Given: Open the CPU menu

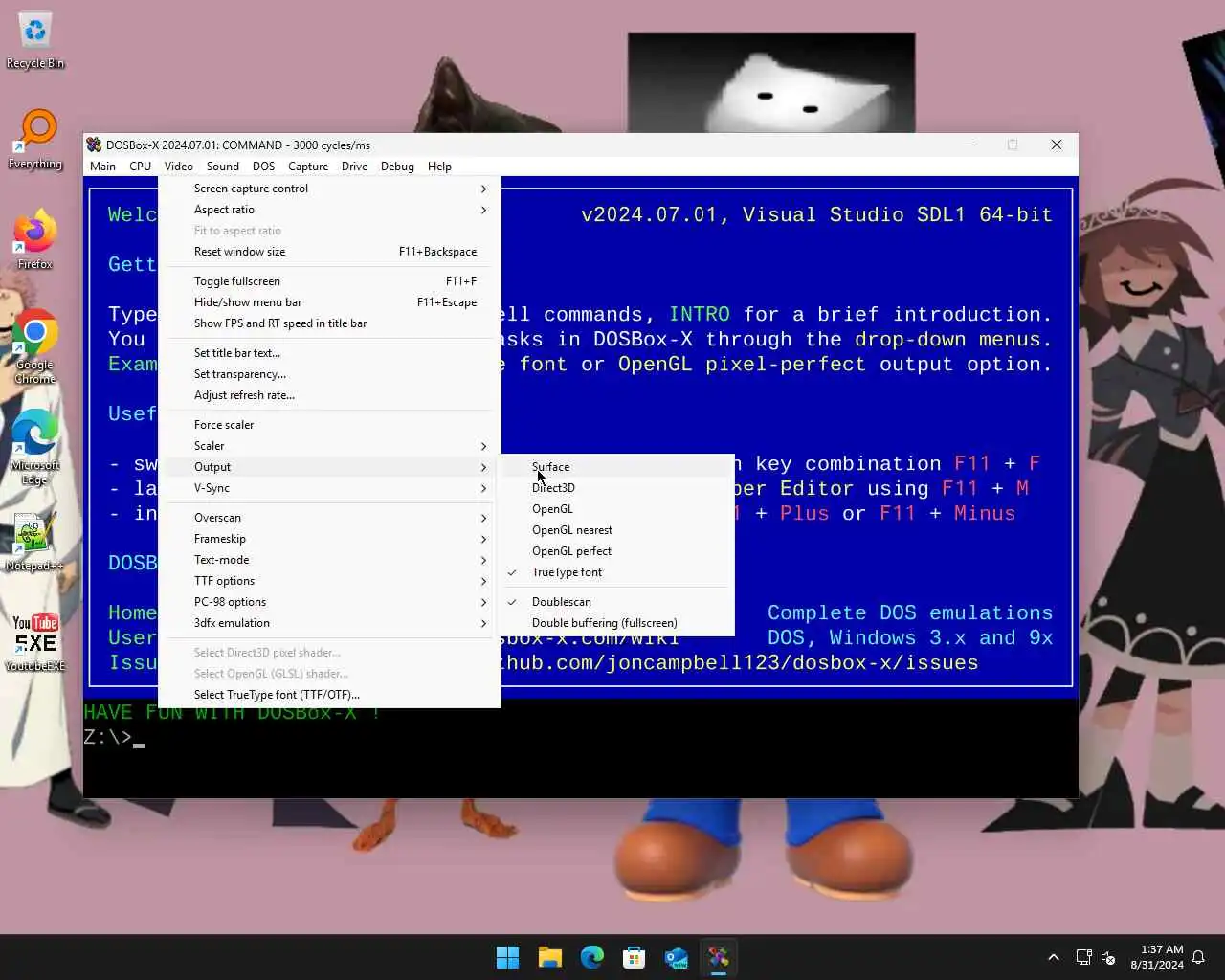Looking at the screenshot, I should click(141, 167).
